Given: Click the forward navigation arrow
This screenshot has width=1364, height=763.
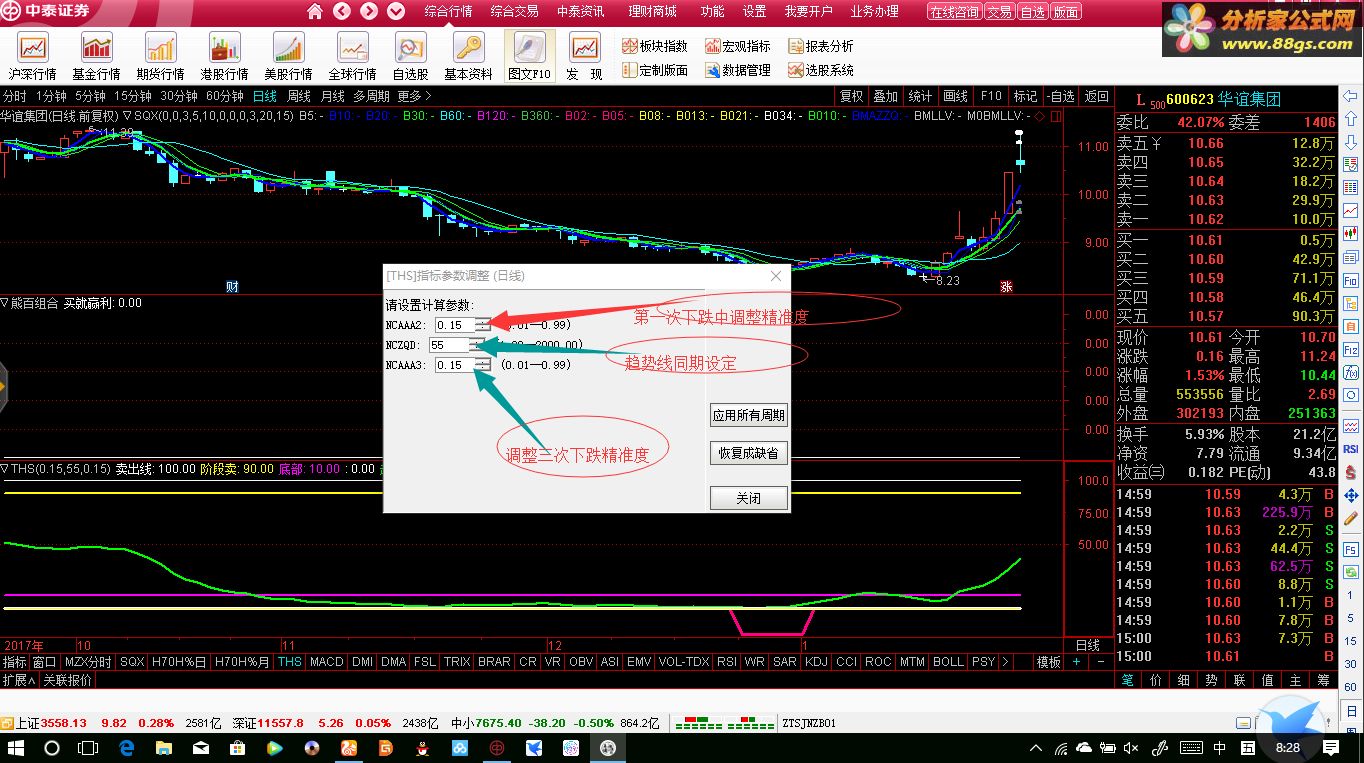Looking at the screenshot, I should (x=369, y=11).
